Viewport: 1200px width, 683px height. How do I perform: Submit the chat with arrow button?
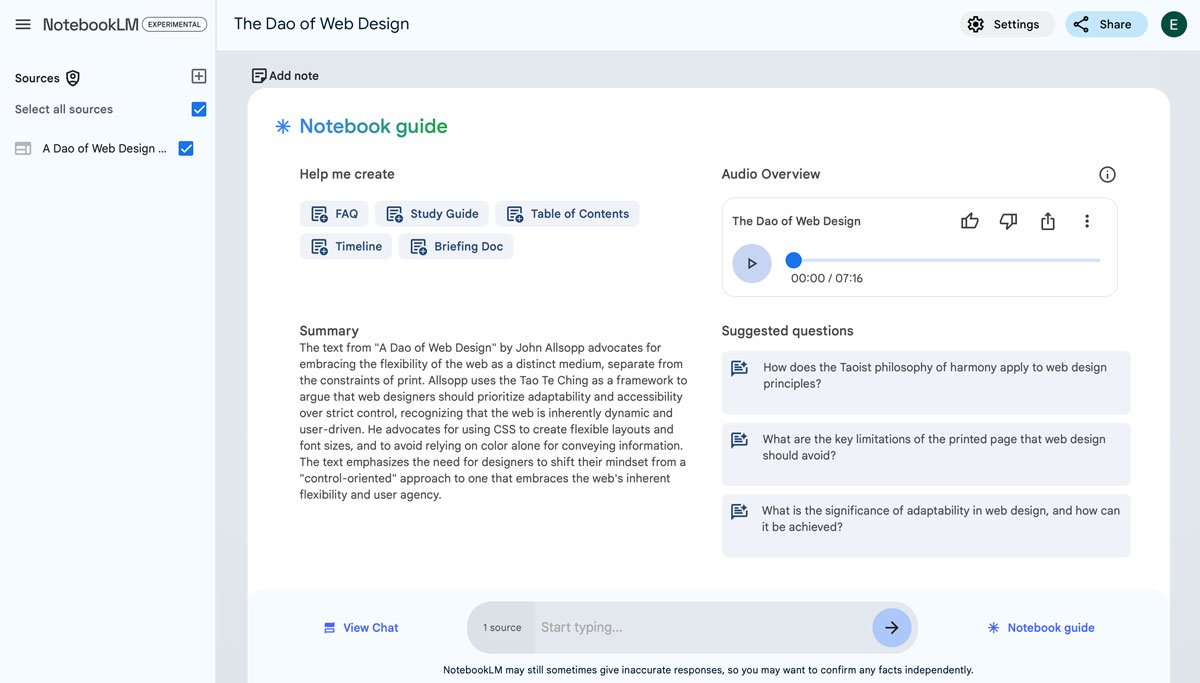[891, 627]
